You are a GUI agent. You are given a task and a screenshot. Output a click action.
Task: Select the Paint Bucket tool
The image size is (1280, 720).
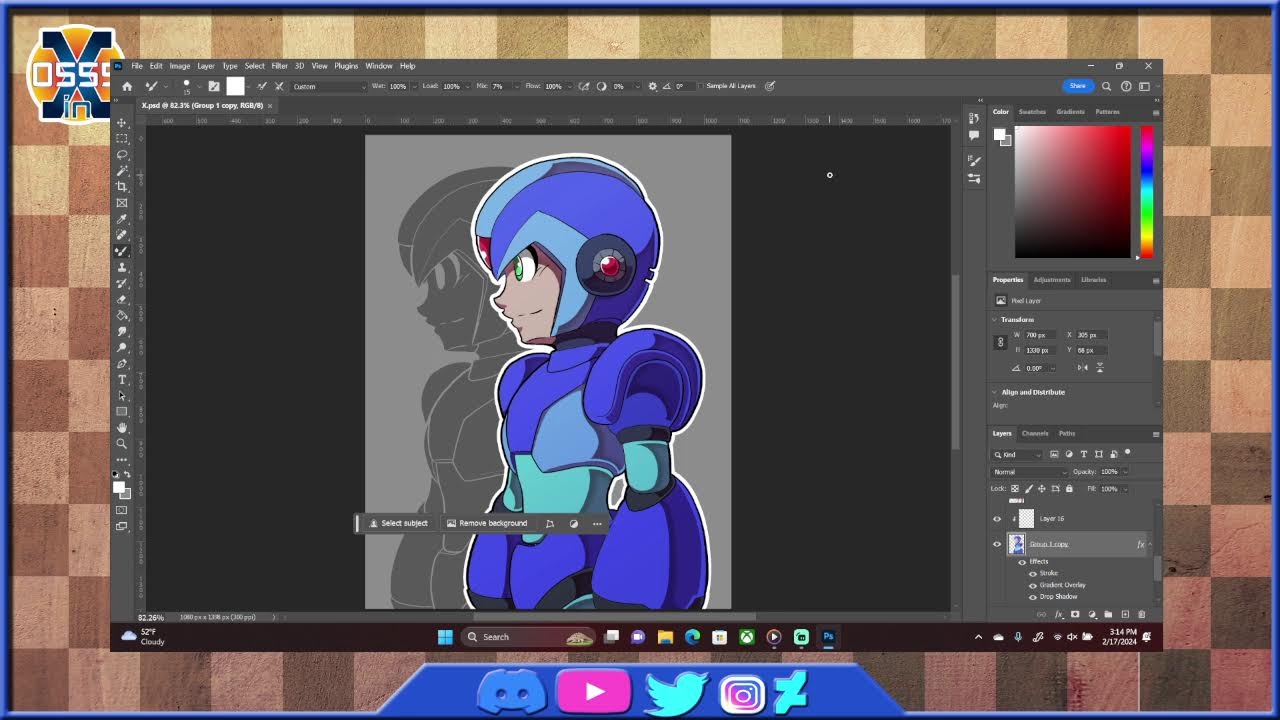(x=122, y=315)
